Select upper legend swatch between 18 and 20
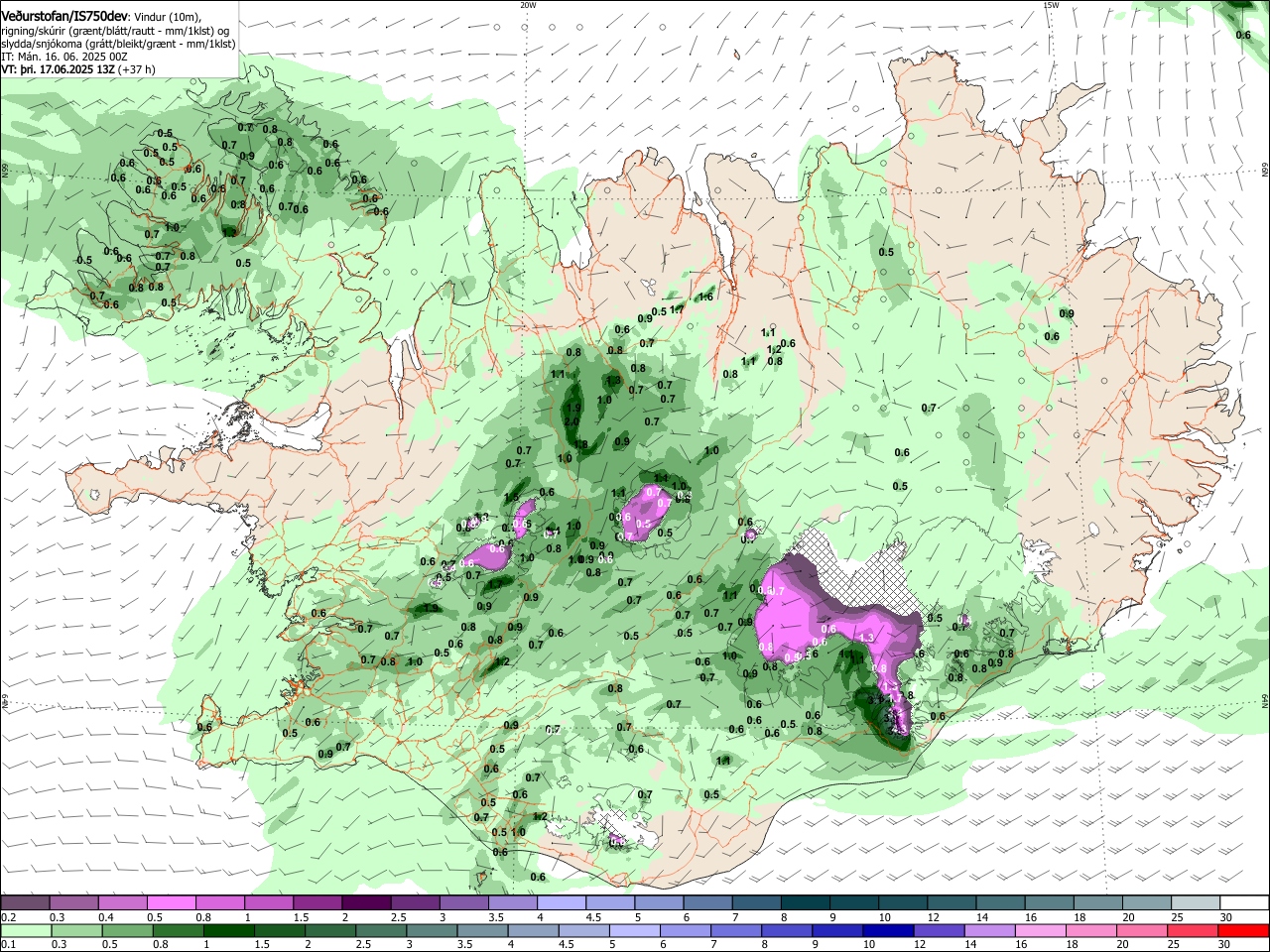1270x952 pixels. [1097, 902]
